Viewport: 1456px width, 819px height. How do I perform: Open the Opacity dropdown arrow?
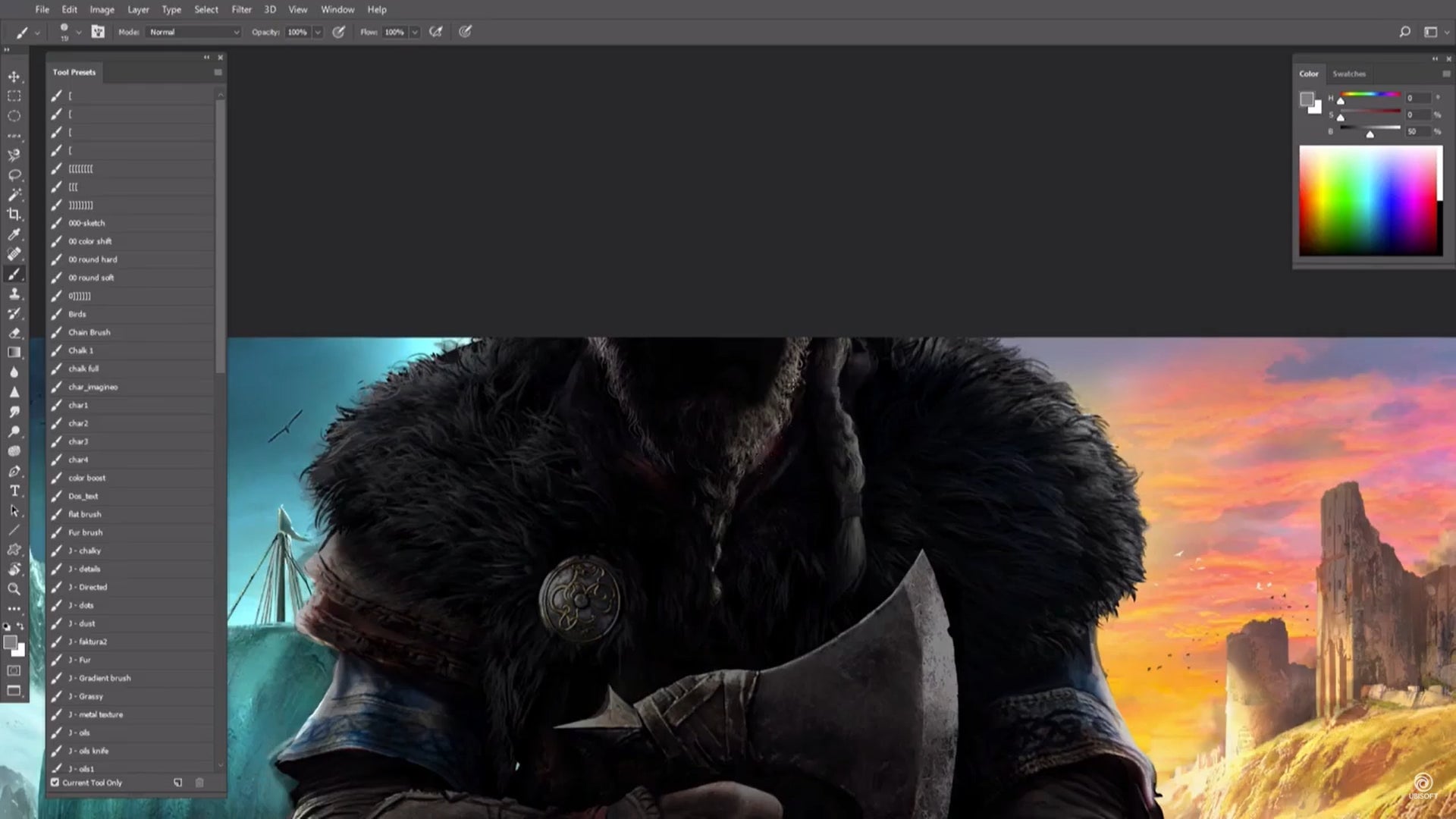click(318, 32)
